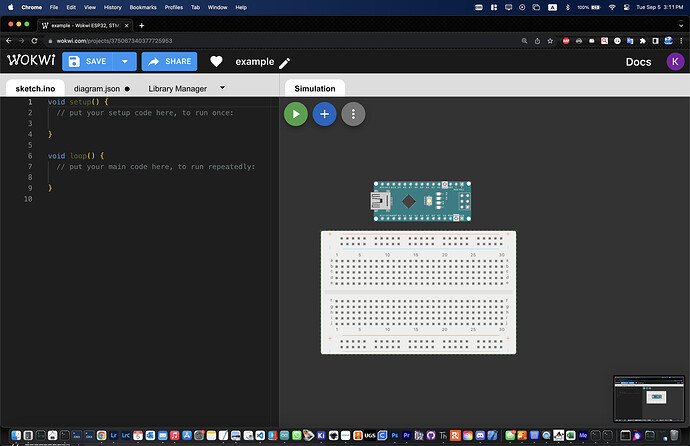Open the Docs link
The height and width of the screenshot is (446, 690).
(638, 62)
